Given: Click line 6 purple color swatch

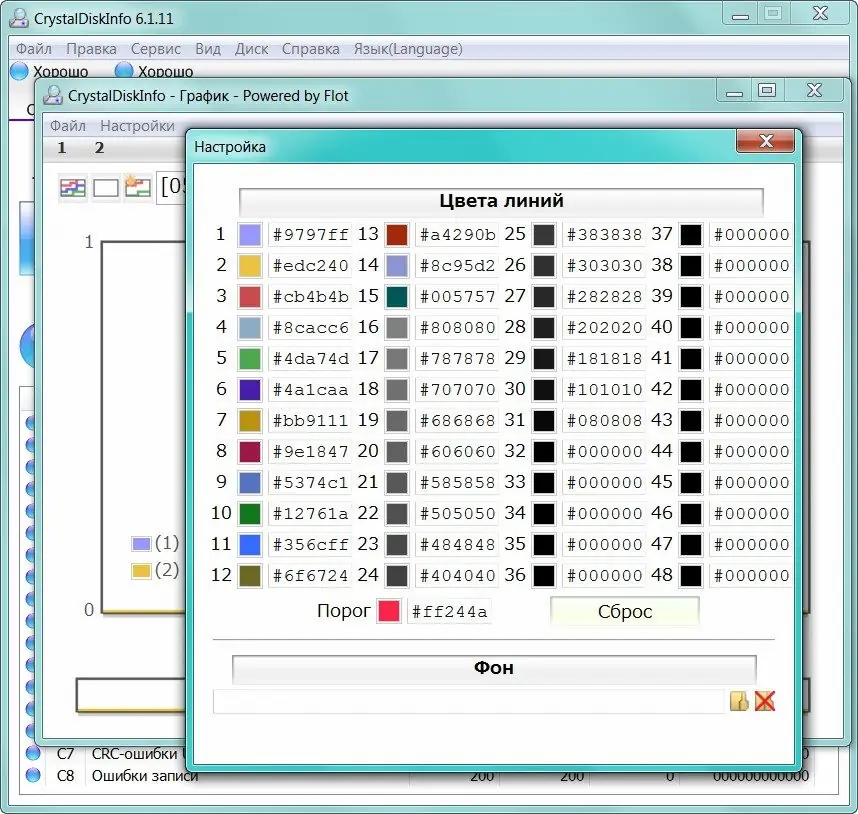Looking at the screenshot, I should pyautogui.click(x=250, y=389).
